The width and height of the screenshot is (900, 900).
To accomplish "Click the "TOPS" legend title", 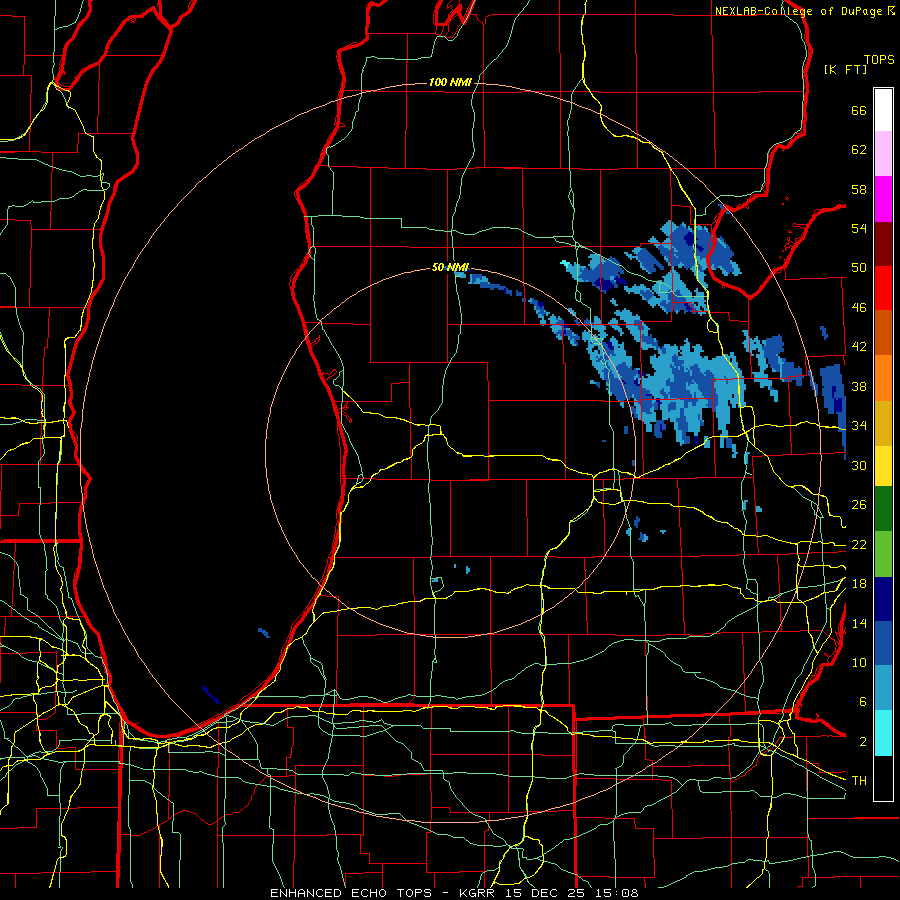I will pos(879,60).
